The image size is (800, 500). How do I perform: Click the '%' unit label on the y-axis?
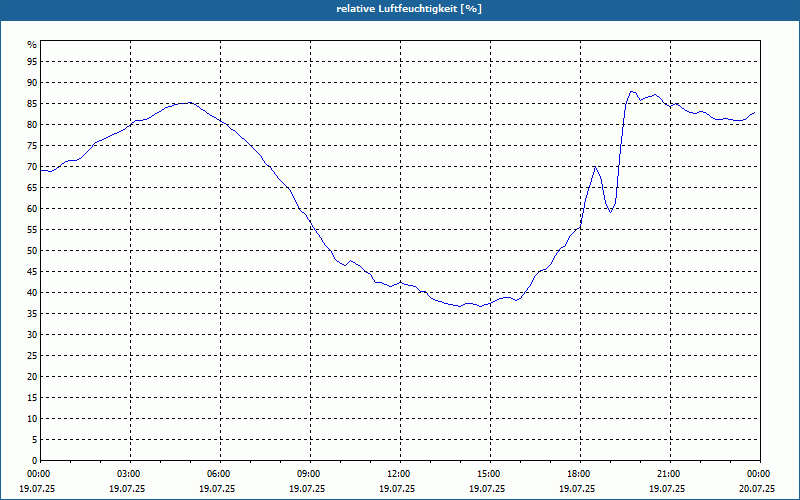click(x=32, y=45)
